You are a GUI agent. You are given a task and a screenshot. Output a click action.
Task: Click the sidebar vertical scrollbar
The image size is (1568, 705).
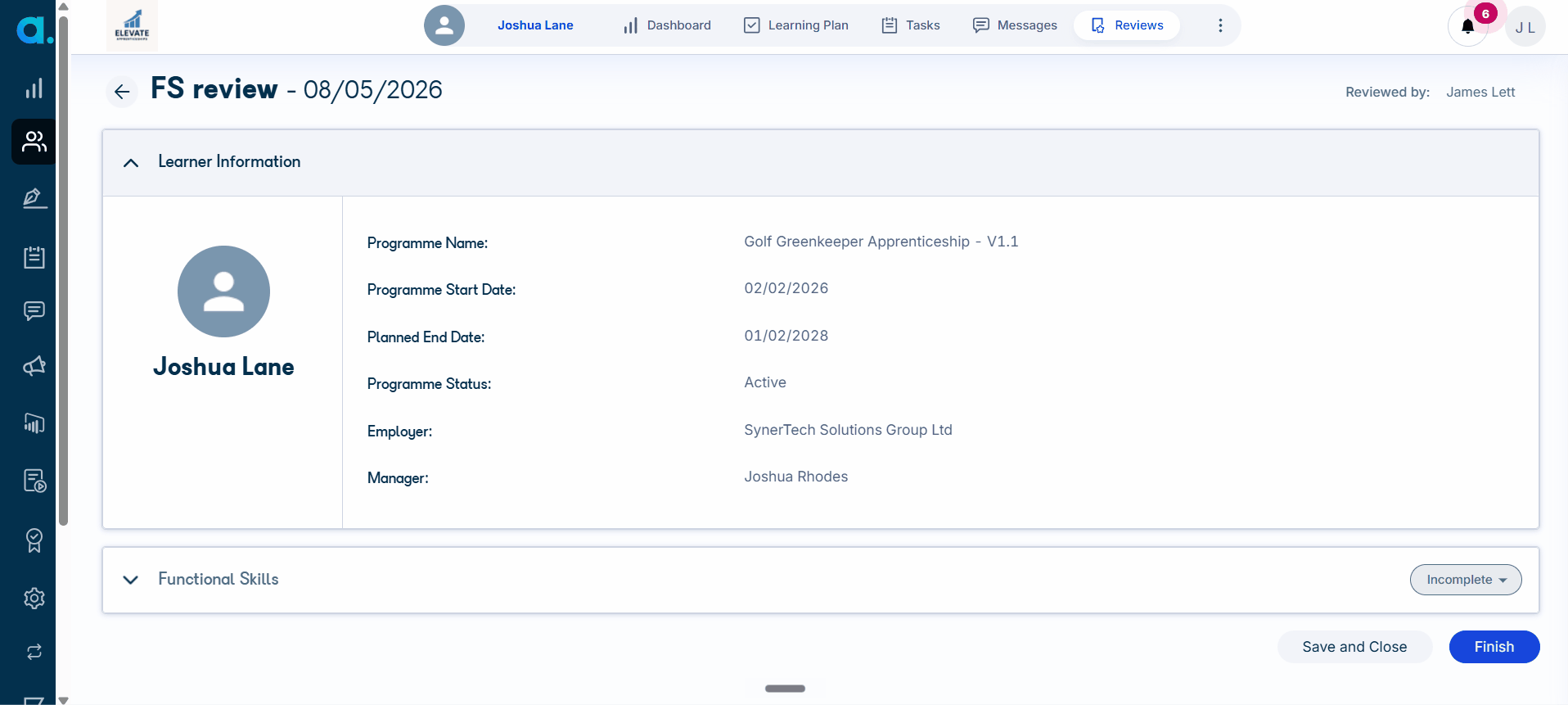click(64, 270)
